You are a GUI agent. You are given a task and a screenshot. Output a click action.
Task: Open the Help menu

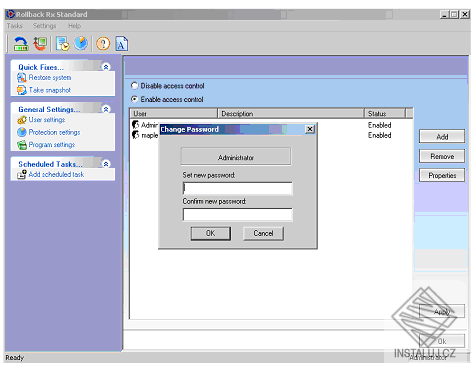click(74, 26)
